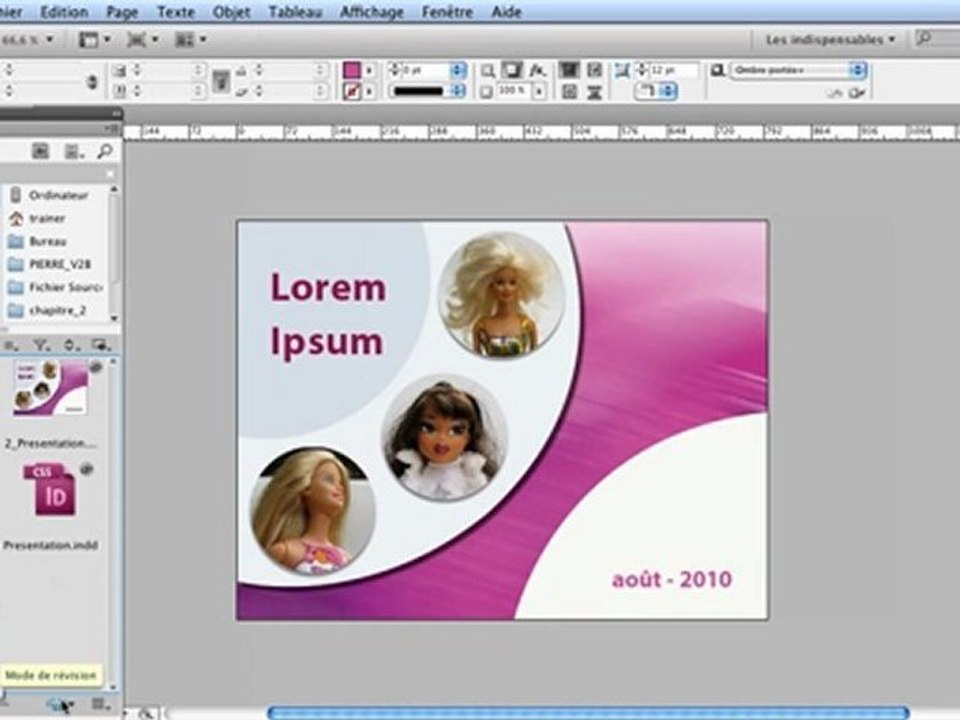Viewport: 960px width, 720px height.
Task: Open the Affichage menu
Action: [372, 12]
